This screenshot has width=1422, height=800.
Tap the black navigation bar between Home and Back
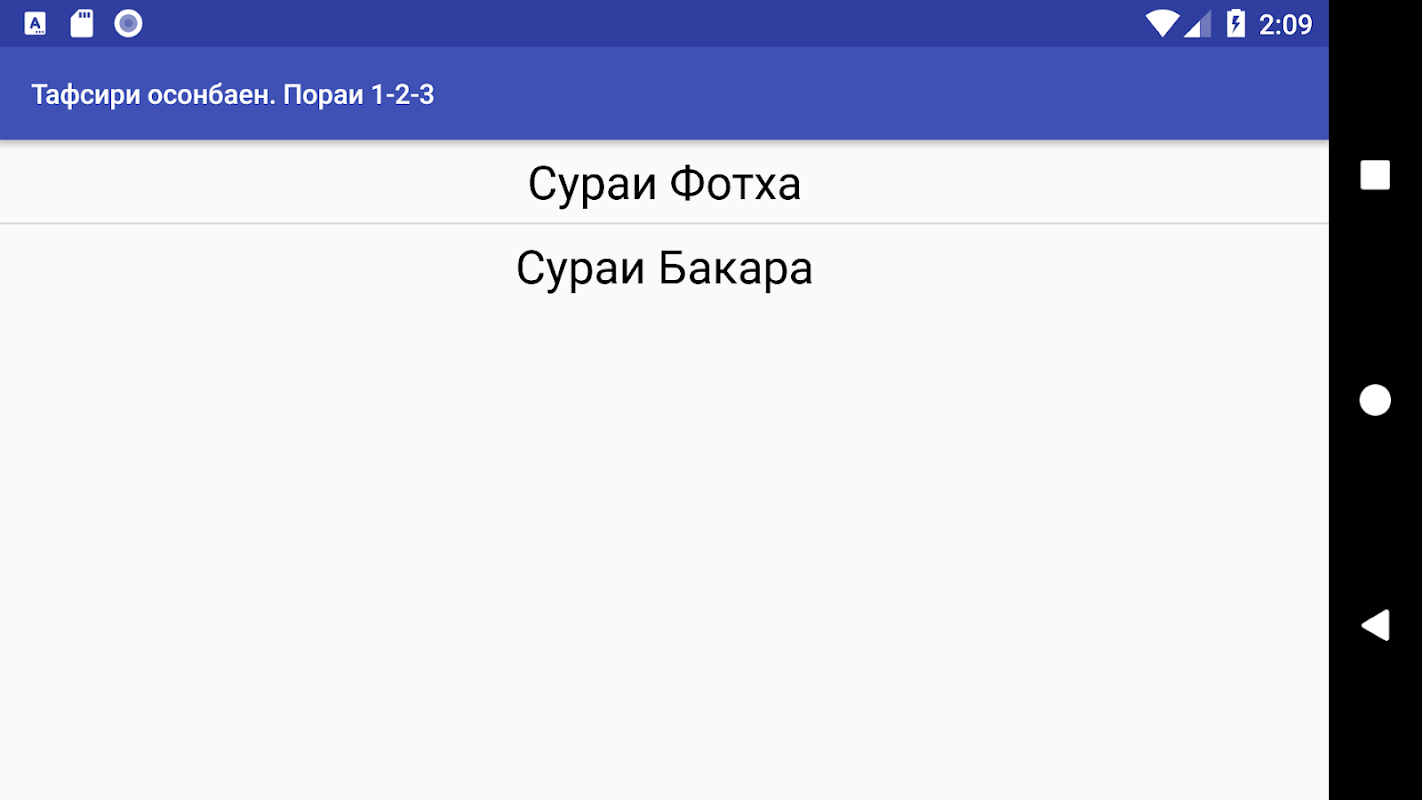tap(1375, 512)
